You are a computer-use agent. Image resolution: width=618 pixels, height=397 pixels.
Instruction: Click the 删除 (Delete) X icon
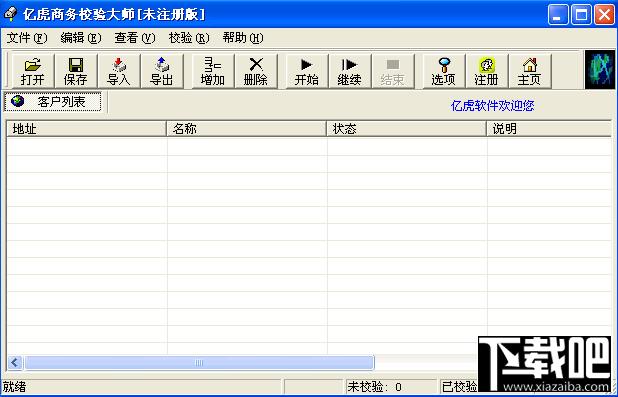256,71
